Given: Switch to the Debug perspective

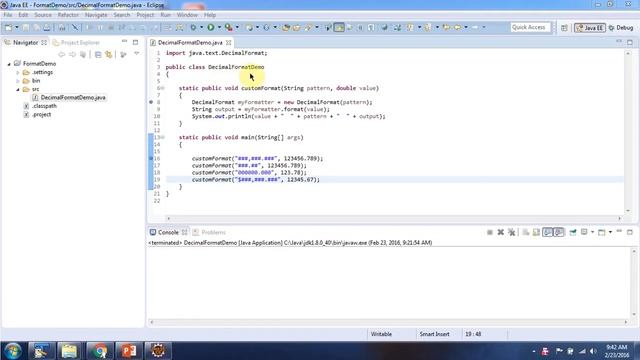Looking at the screenshot, I should click(x=621, y=28).
